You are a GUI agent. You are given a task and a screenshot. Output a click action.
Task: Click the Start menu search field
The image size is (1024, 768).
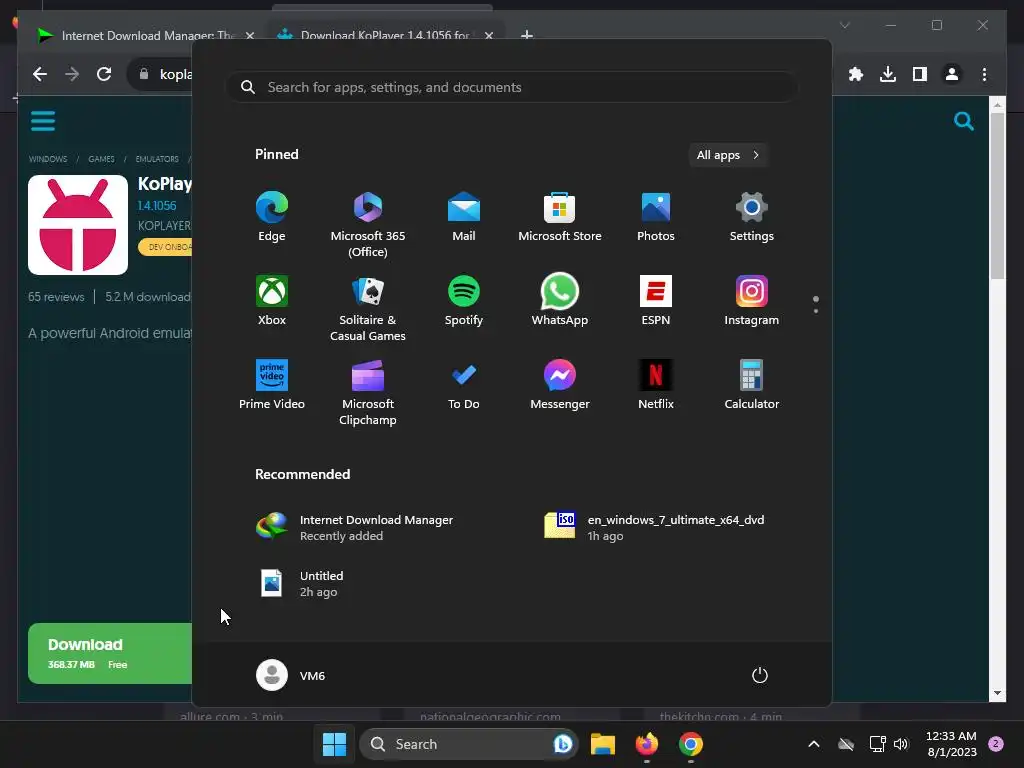(x=511, y=87)
